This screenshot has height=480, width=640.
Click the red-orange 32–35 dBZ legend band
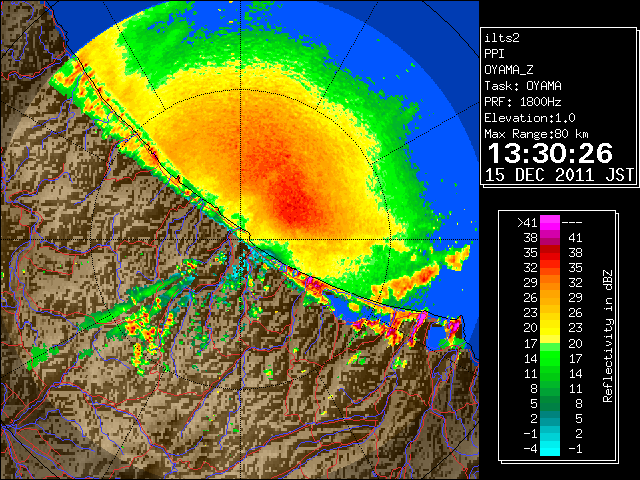[x=550, y=268]
